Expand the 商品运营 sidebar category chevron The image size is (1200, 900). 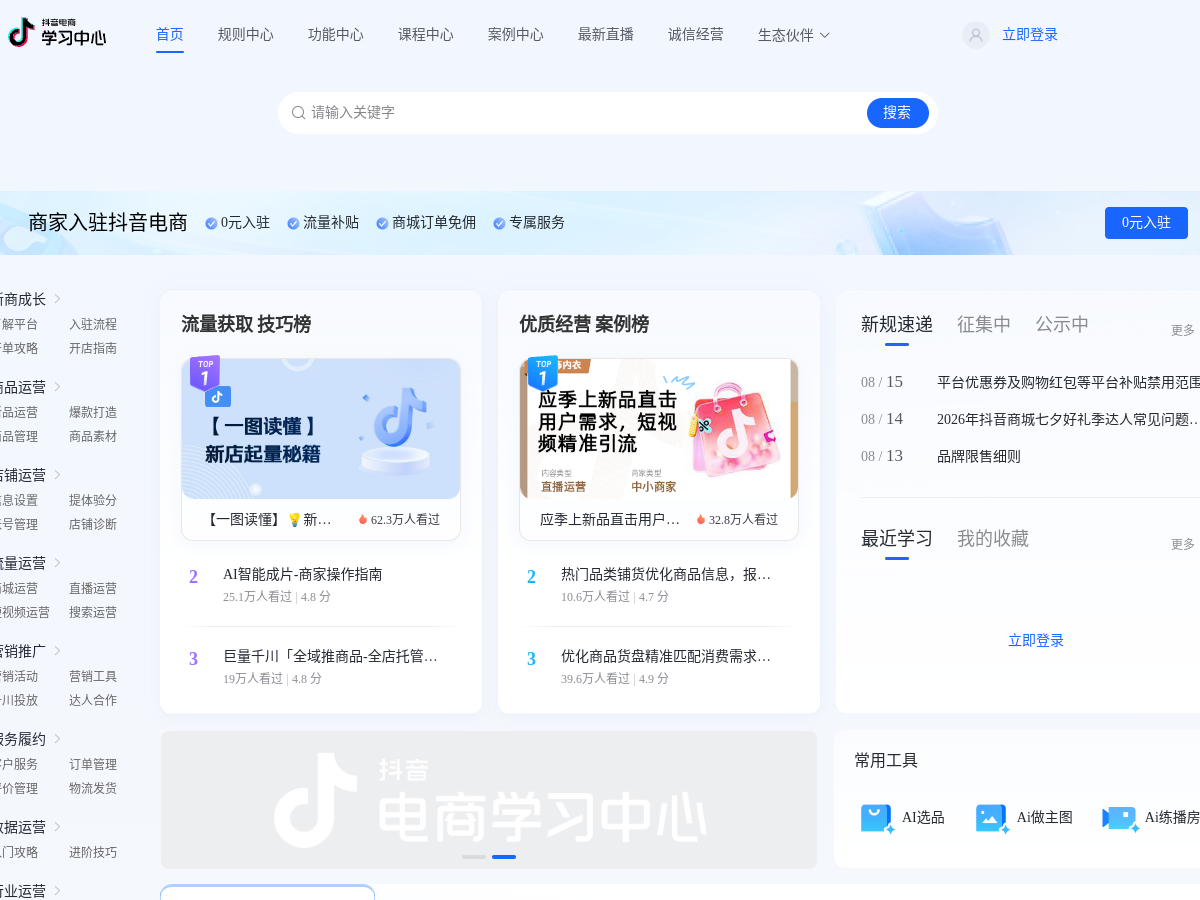click(x=57, y=386)
